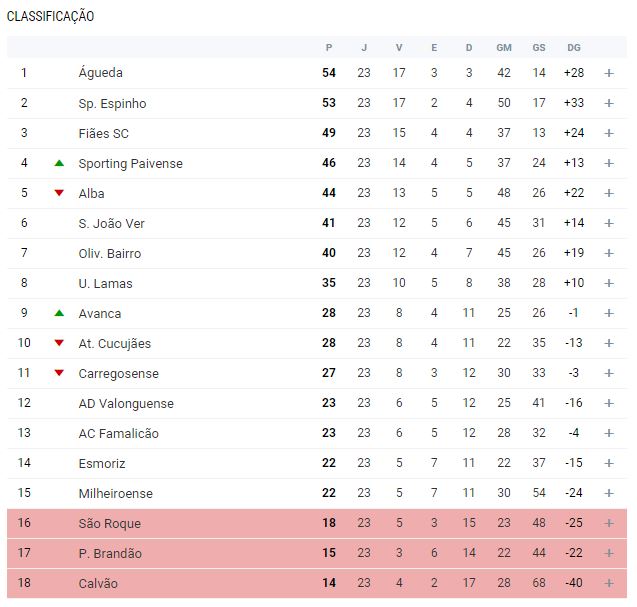The image size is (637, 607).
Task: Sort by the P points column header
Action: click(x=329, y=47)
